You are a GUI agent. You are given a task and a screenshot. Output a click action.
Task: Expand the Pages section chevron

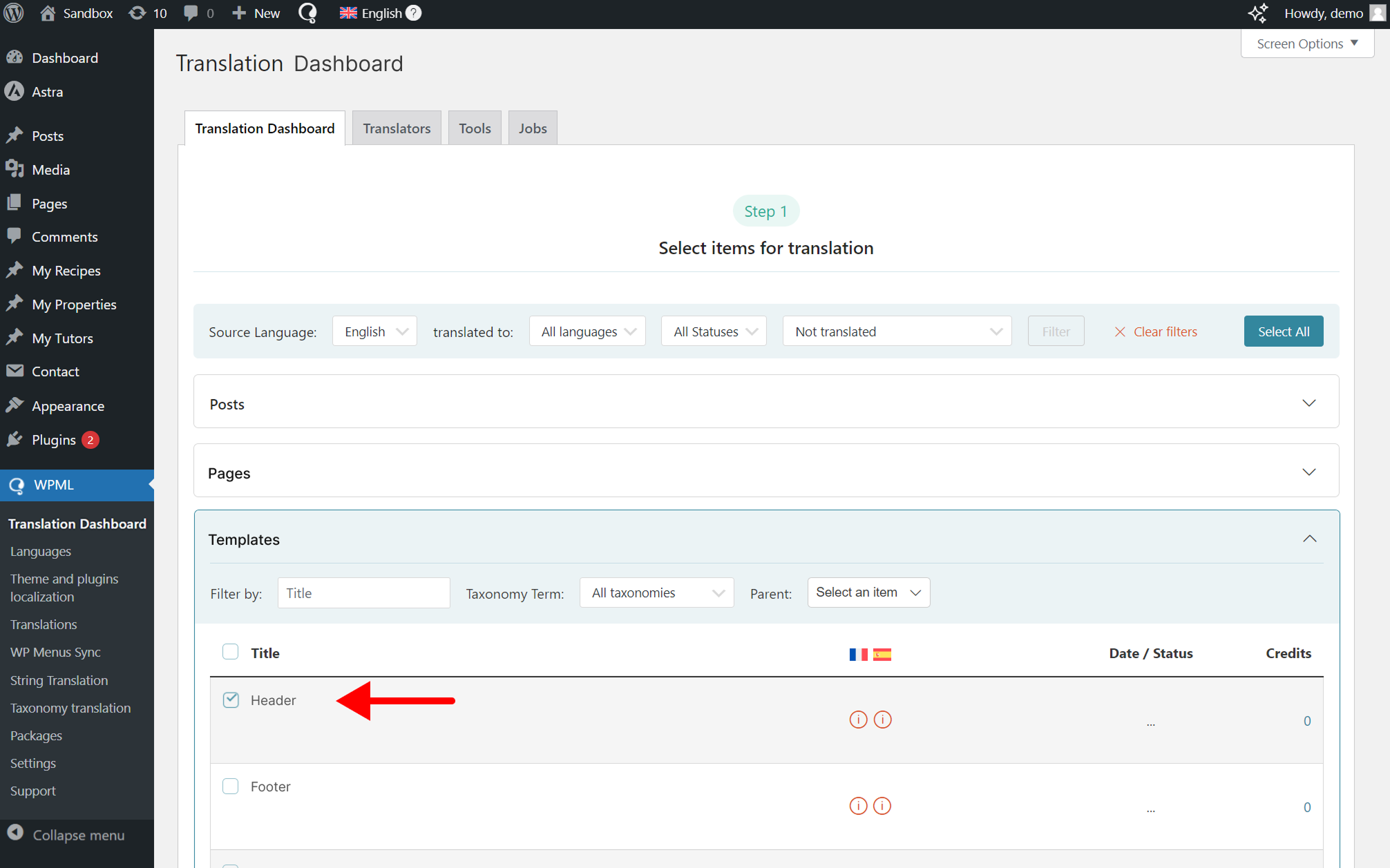[1309, 472]
